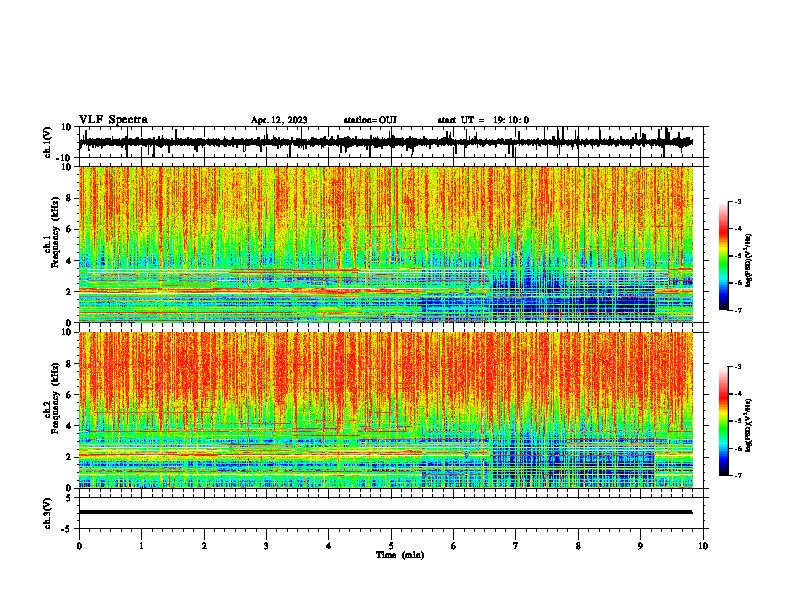The image size is (792, 612).
Task: Select the date "Apr. 12, 2023" in header
Action: [x=279, y=120]
